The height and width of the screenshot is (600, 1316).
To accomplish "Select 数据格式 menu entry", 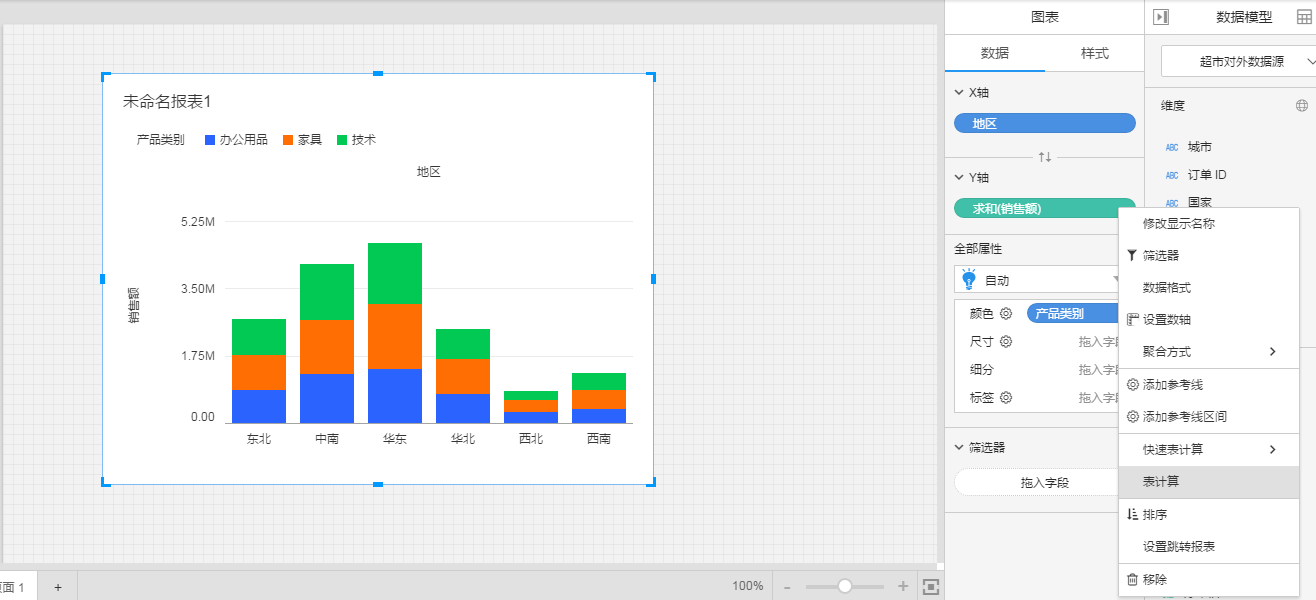I will [x=1209, y=288].
